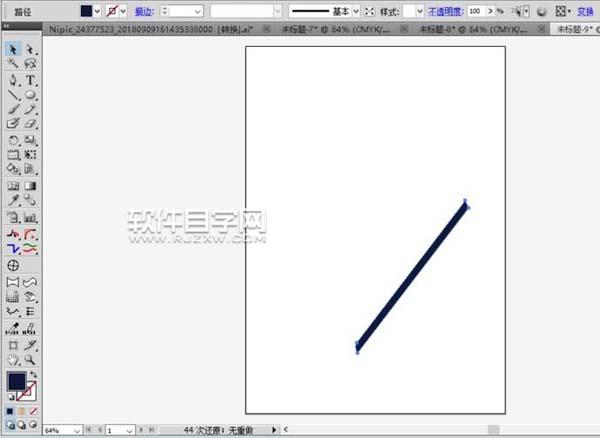Close the 未标题-7 document tab
Screen dimensions: 600x438
point(404,29)
